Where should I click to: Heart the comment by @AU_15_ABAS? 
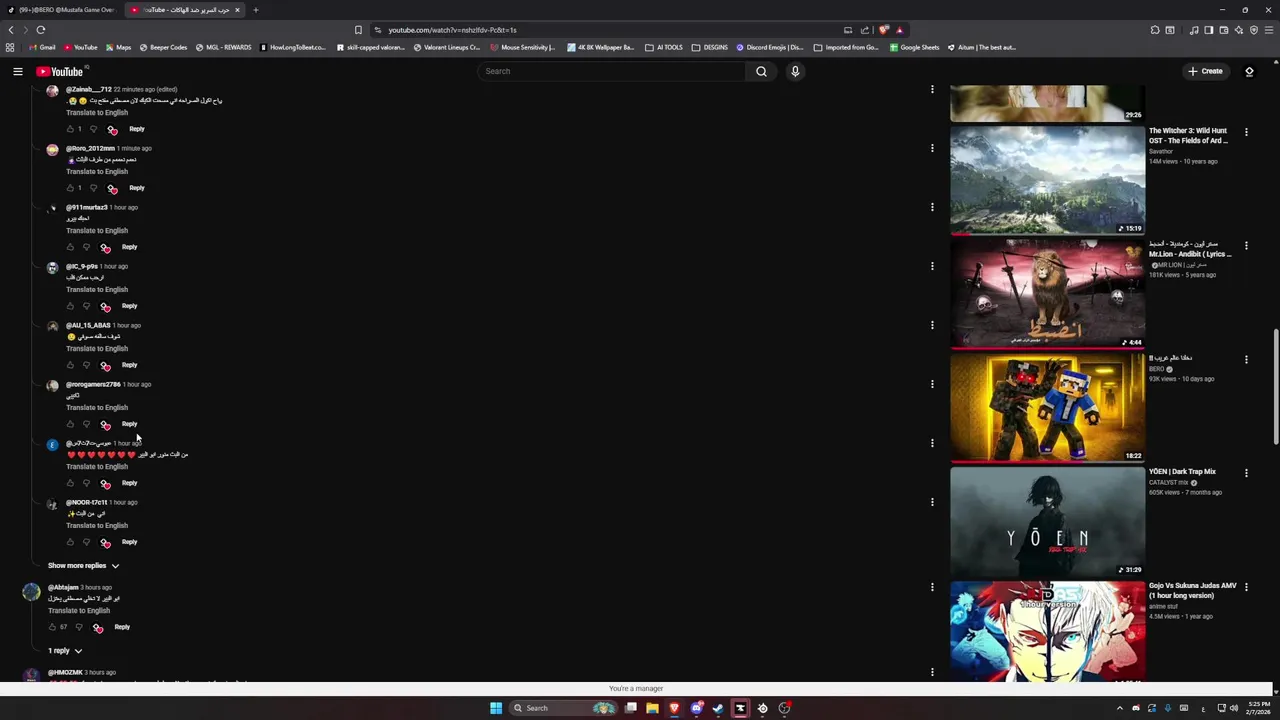tap(105, 366)
